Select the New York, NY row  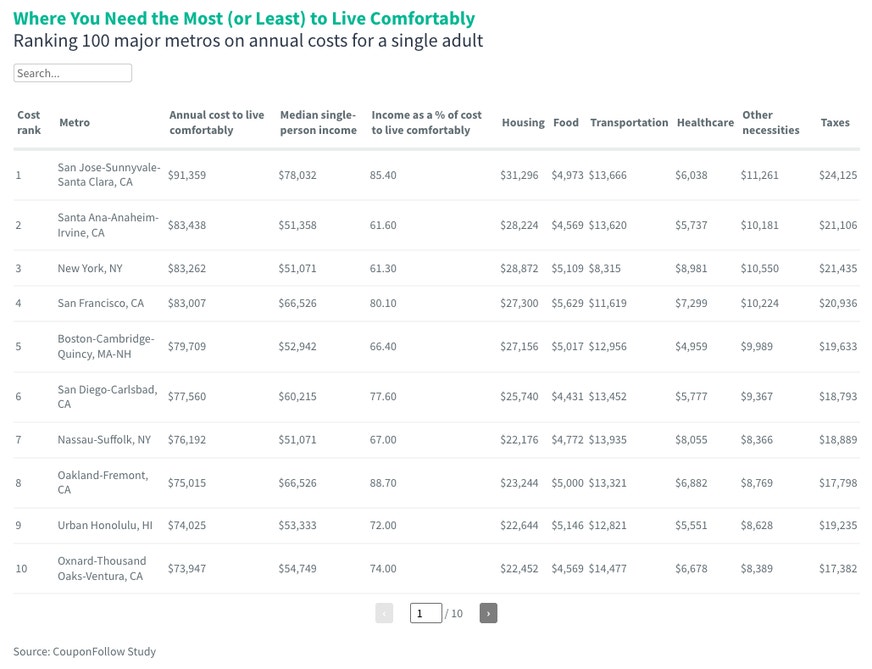437,268
